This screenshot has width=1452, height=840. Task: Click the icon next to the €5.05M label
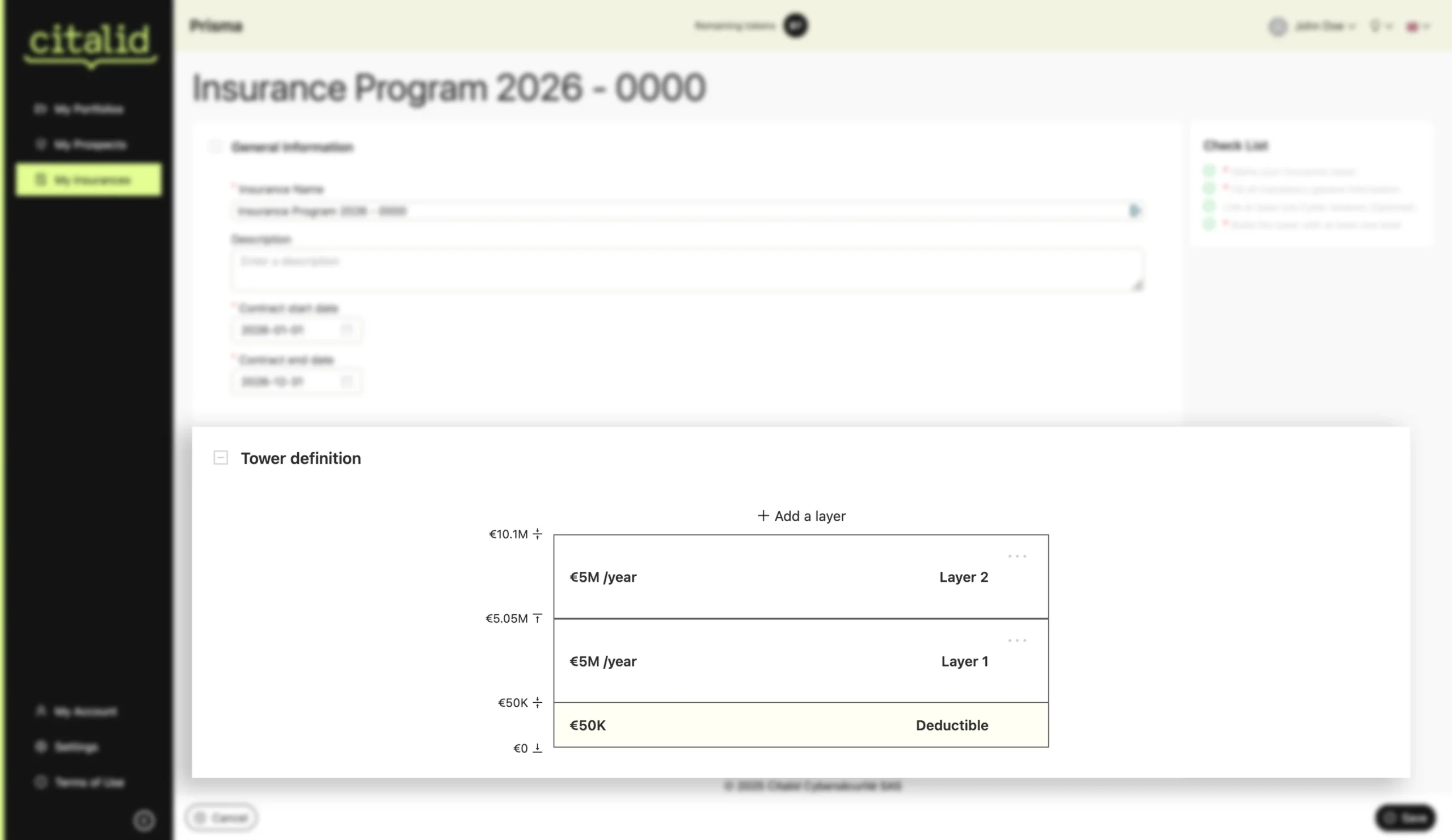pos(537,618)
